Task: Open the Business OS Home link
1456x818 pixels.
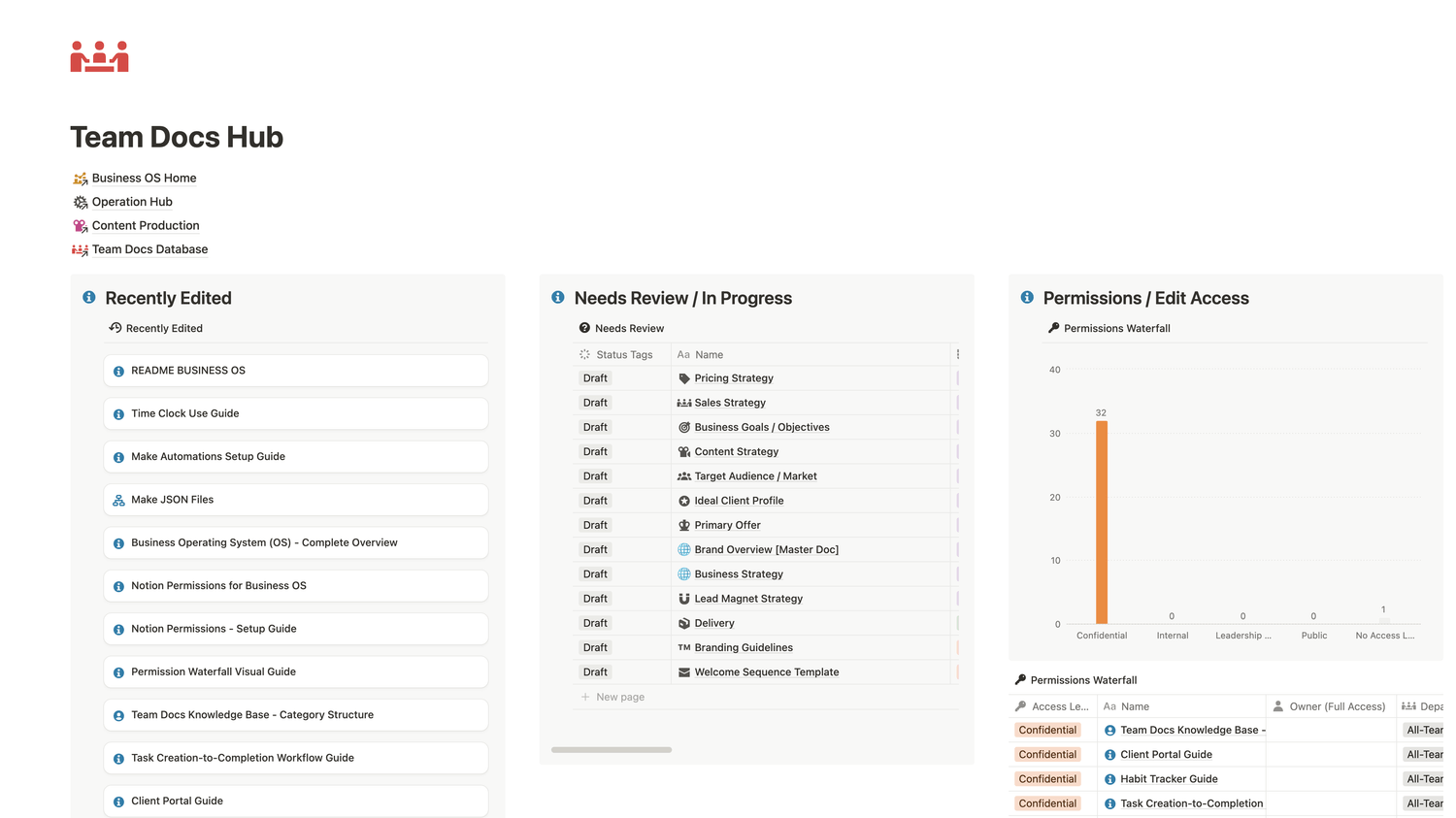Action: 144,179
